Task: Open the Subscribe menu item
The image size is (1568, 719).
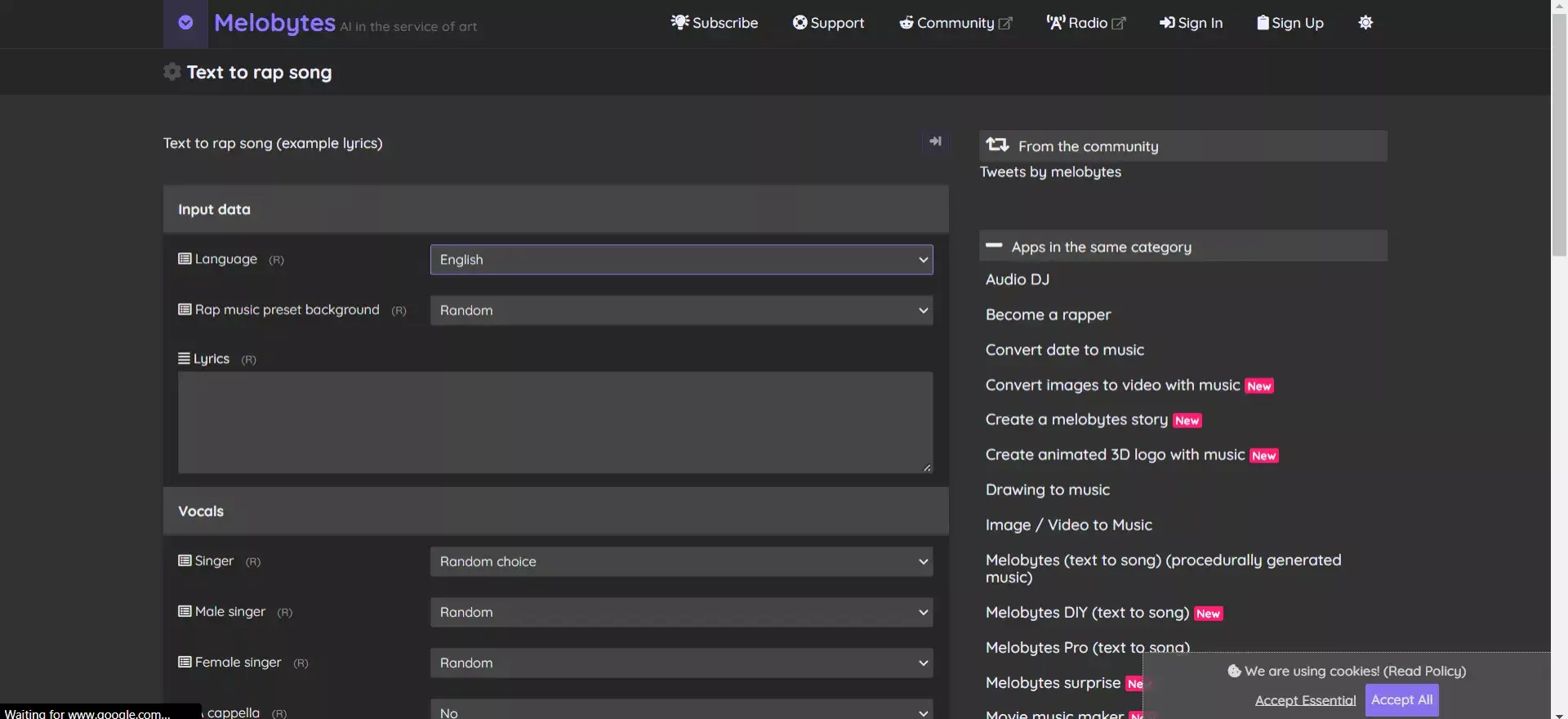Action: point(715,23)
